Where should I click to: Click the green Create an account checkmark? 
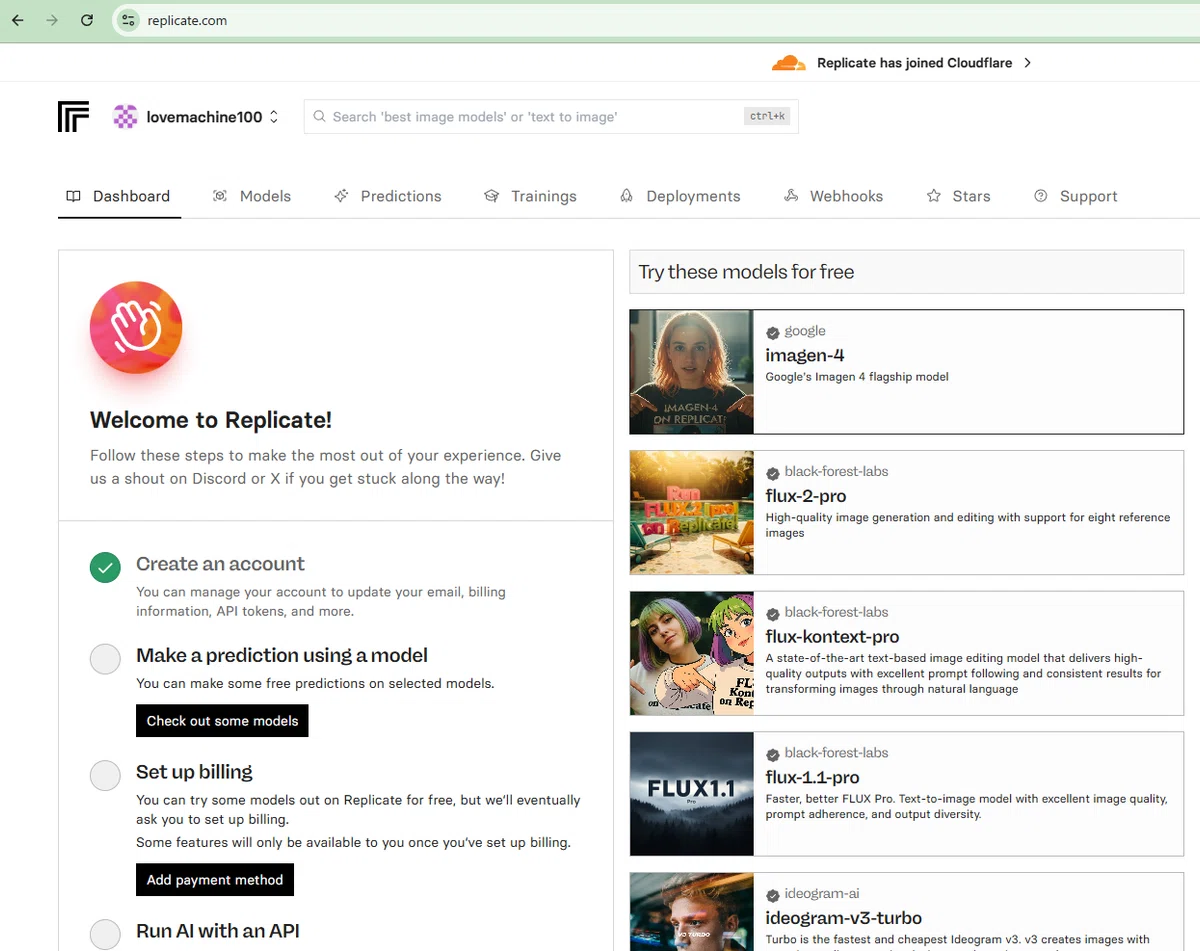pos(105,567)
